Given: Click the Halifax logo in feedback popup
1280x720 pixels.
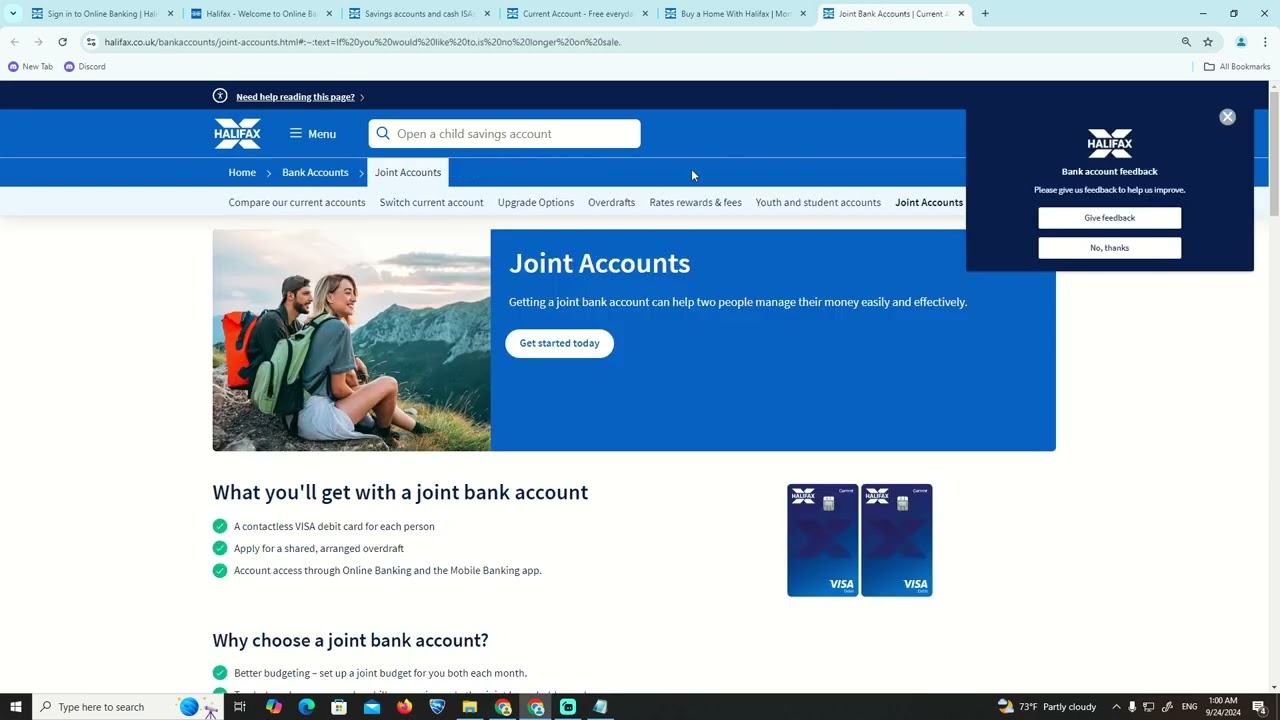Looking at the screenshot, I should pos(1109,143).
